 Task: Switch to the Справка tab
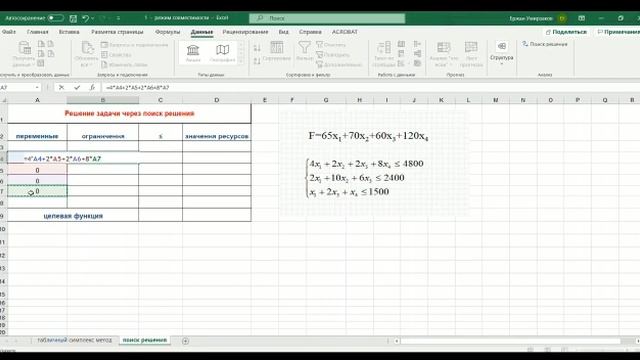(x=310, y=32)
